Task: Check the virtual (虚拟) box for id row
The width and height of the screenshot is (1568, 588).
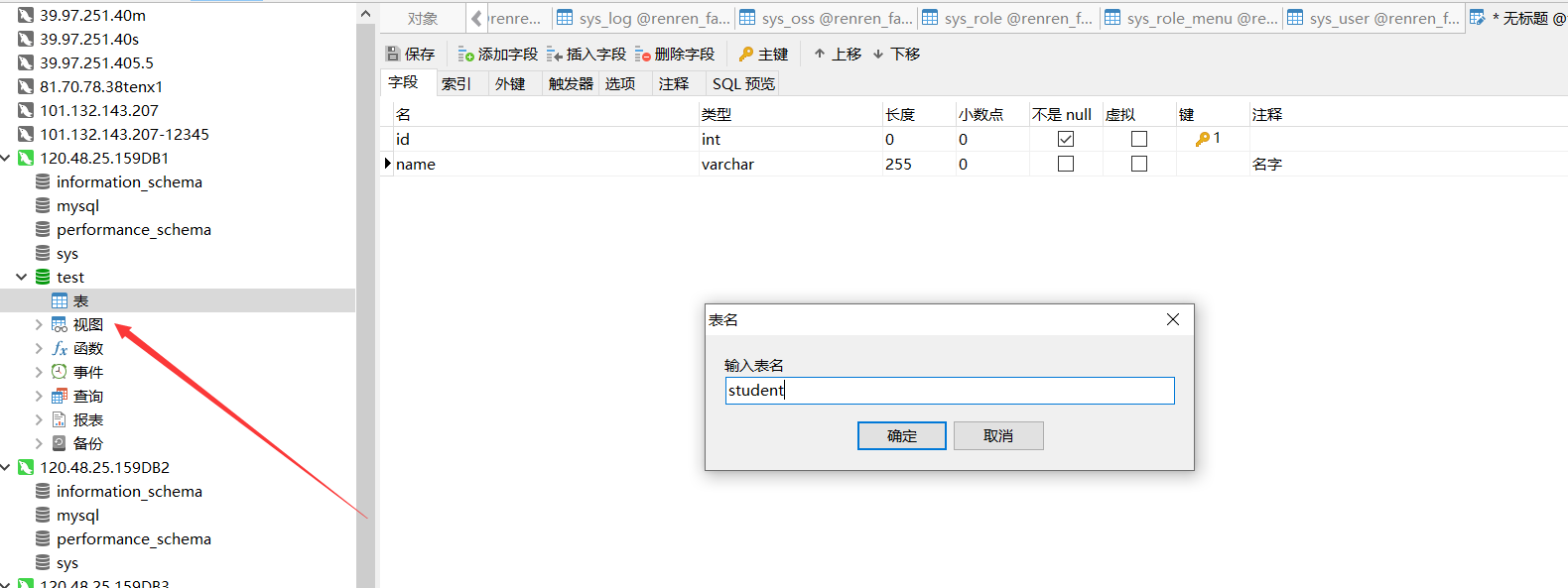Action: pos(1139,140)
